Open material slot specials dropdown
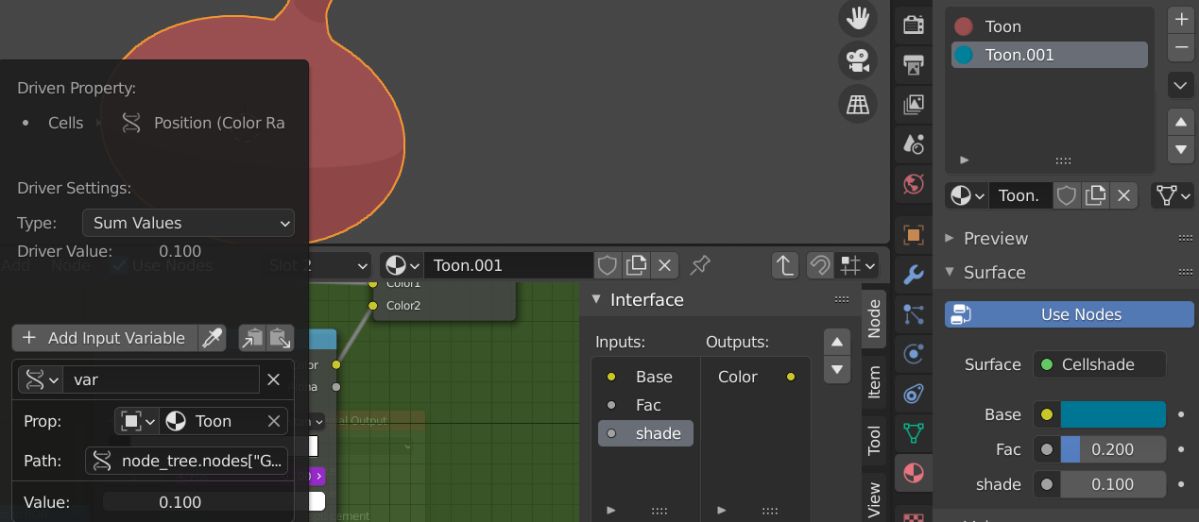 1181,85
